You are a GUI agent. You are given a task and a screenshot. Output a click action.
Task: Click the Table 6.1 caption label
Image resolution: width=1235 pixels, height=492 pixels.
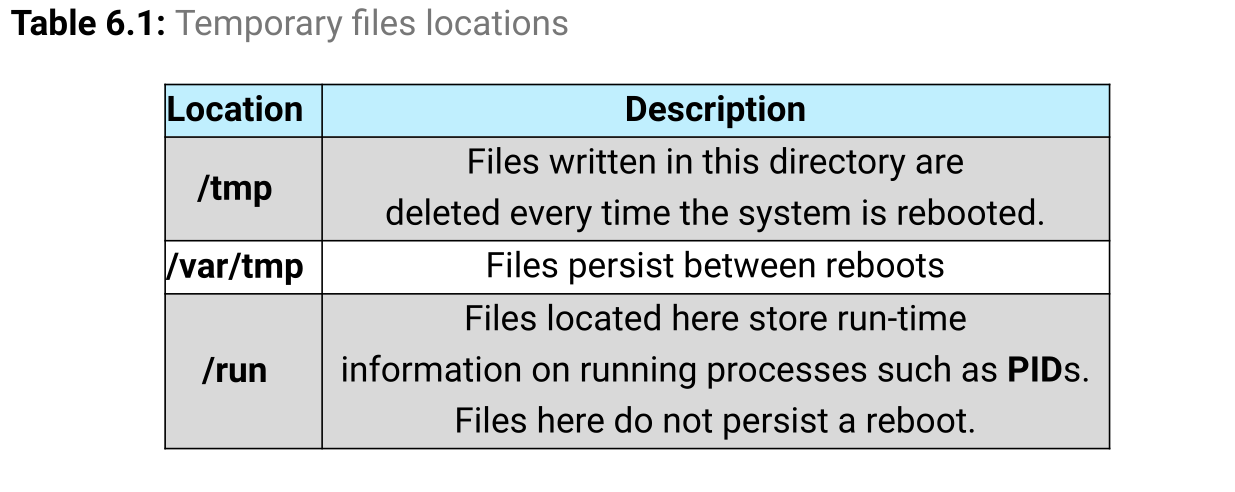[x=88, y=23]
